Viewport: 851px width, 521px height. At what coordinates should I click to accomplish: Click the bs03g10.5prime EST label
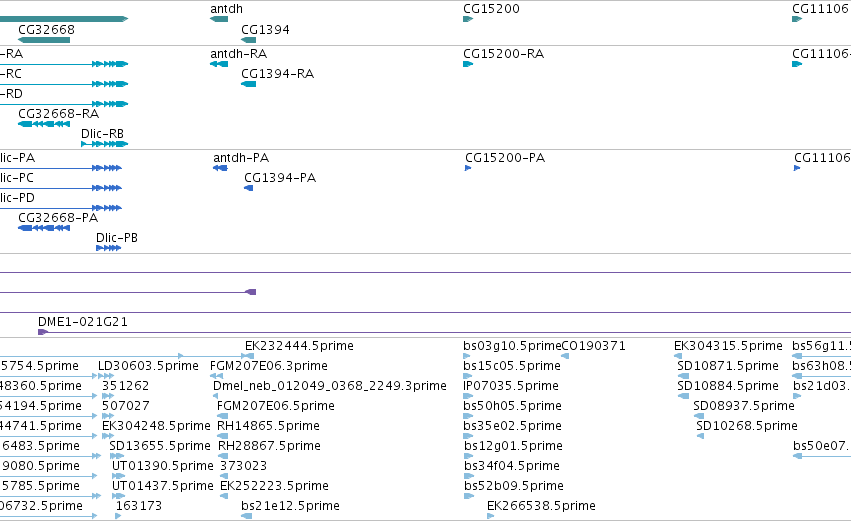click(x=512, y=346)
